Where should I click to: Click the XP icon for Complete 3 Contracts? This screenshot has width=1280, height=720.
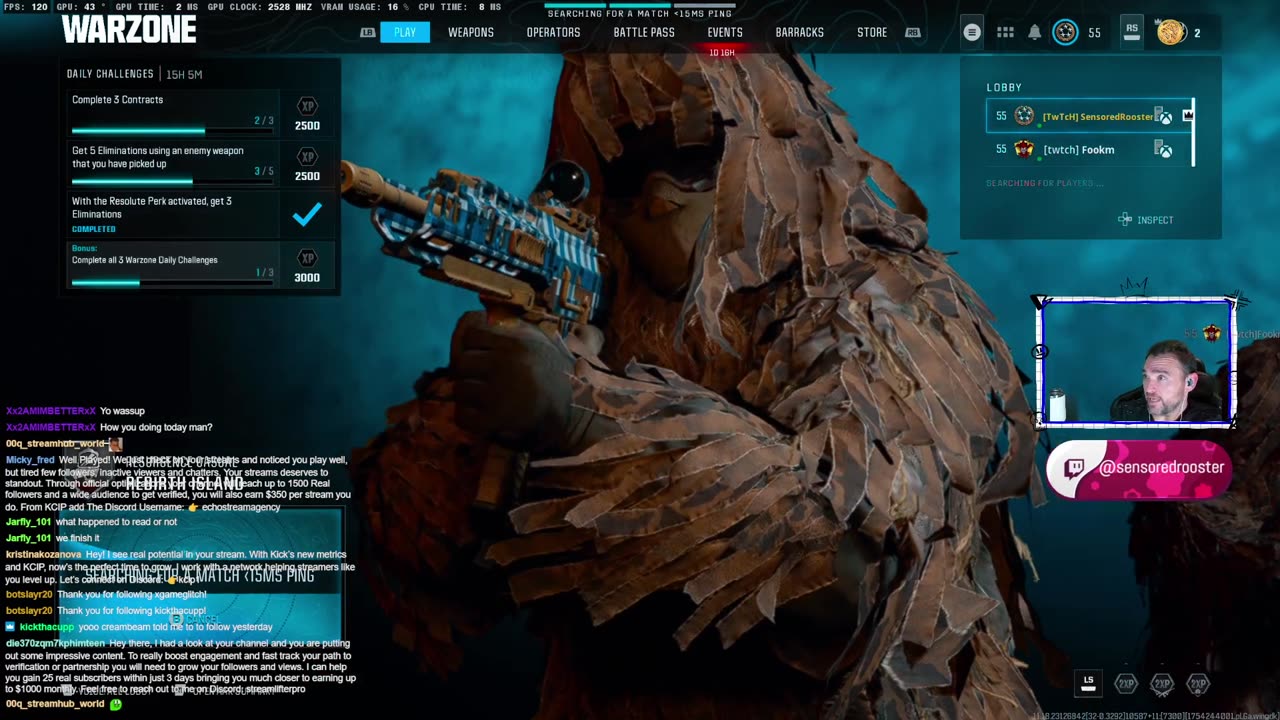pos(307,105)
